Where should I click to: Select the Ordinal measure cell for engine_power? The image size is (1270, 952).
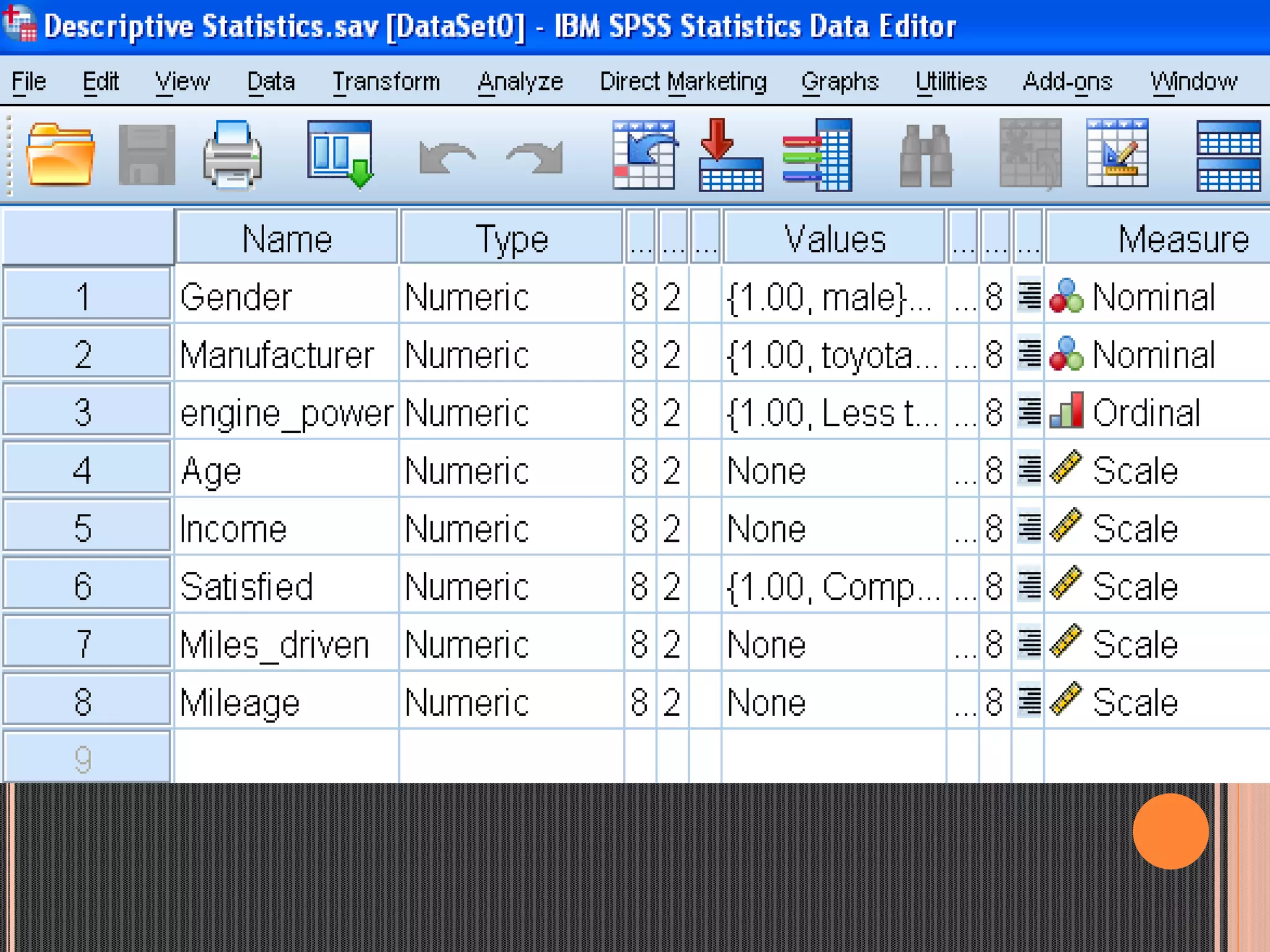[x=1146, y=413]
